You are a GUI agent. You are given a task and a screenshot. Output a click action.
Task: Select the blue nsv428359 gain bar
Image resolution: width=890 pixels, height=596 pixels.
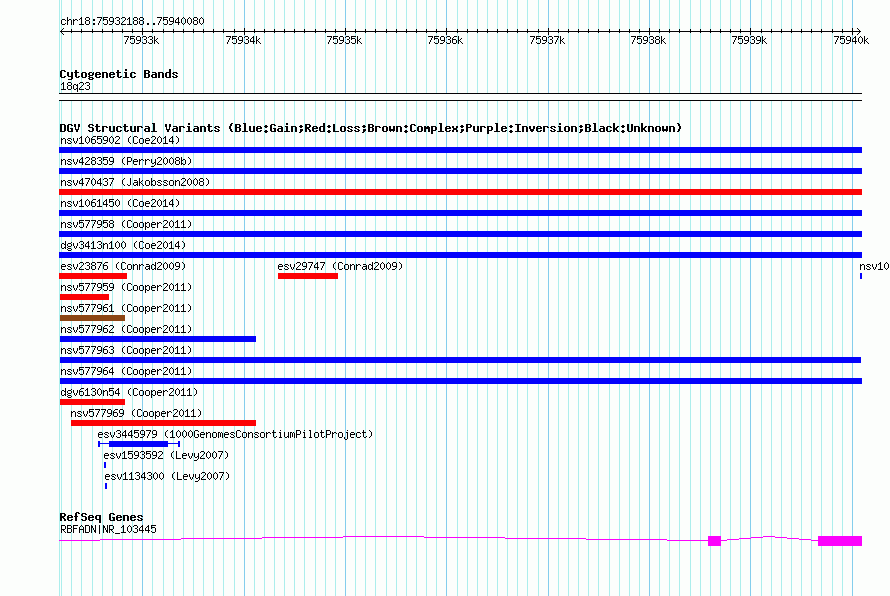click(460, 171)
